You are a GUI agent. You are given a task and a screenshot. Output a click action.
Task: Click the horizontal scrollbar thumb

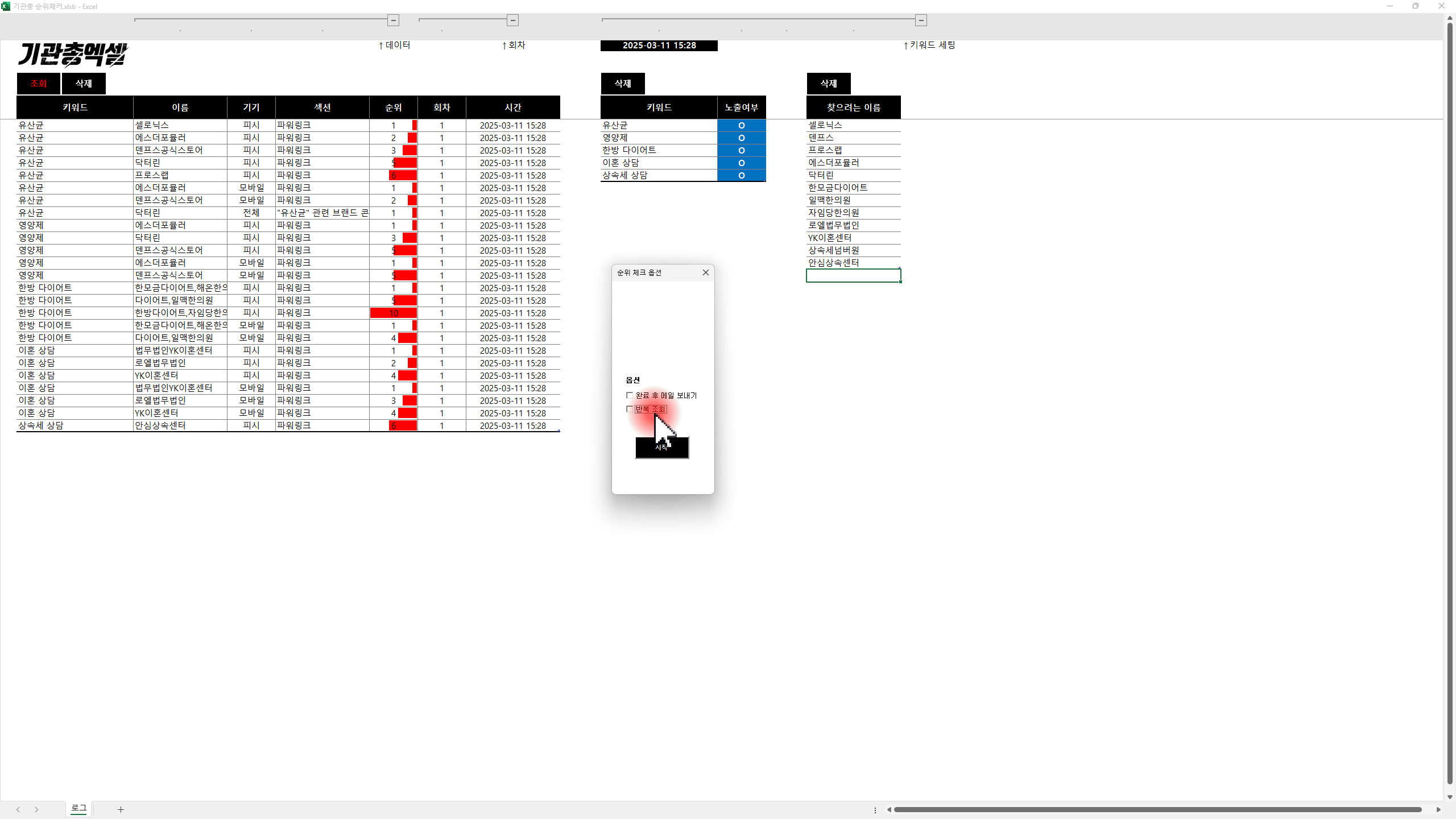[x=1157, y=809]
